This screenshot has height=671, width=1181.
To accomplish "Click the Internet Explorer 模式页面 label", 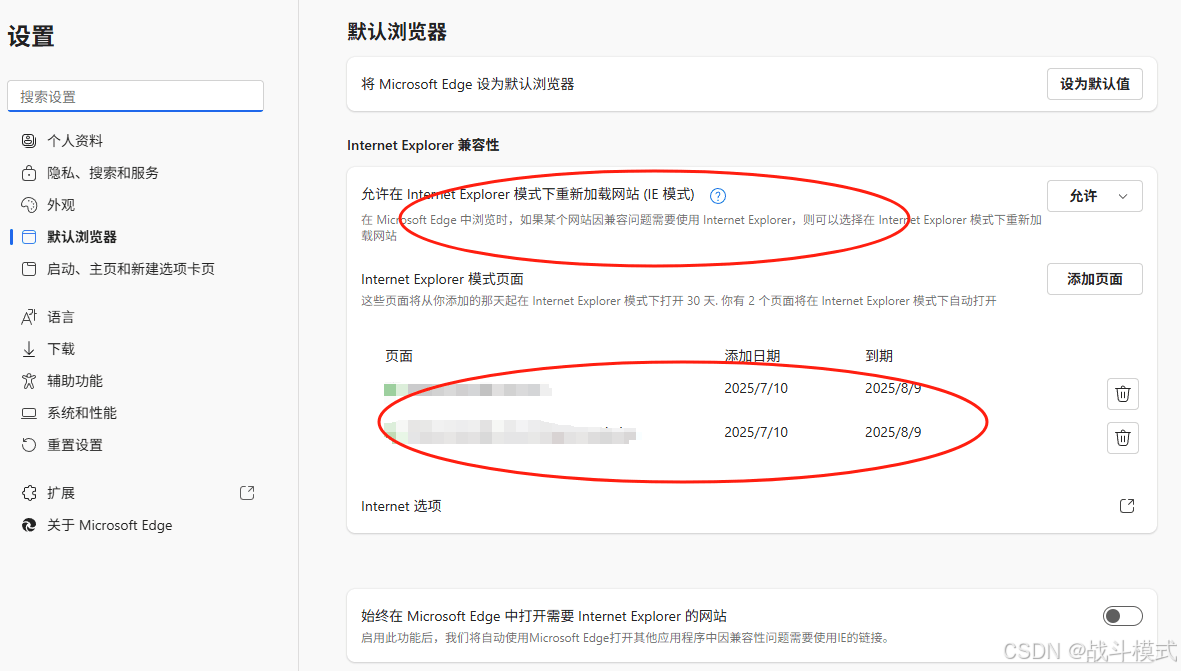I will pyautogui.click(x=442, y=279).
